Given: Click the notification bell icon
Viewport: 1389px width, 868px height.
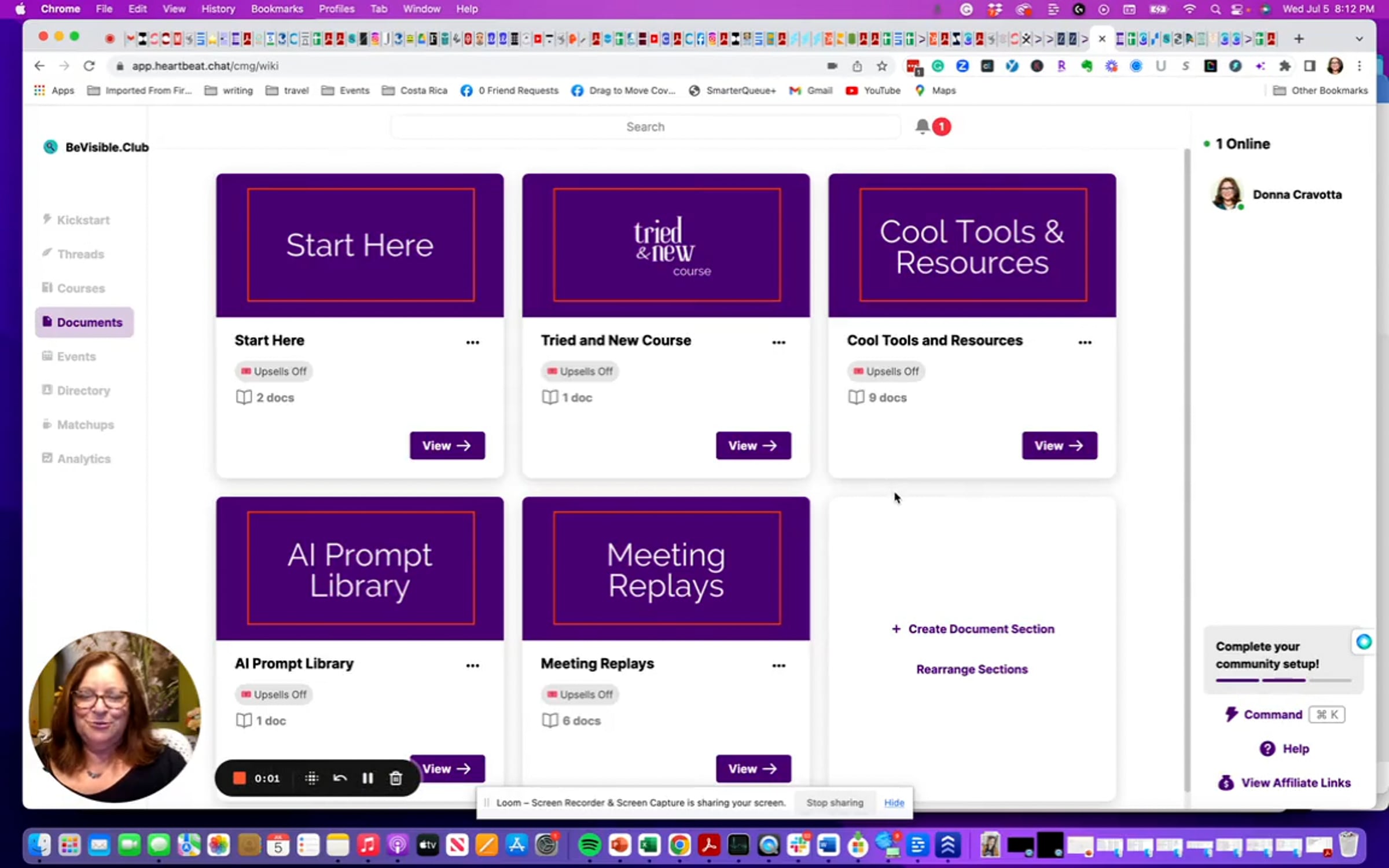Looking at the screenshot, I should pyautogui.click(x=922, y=126).
